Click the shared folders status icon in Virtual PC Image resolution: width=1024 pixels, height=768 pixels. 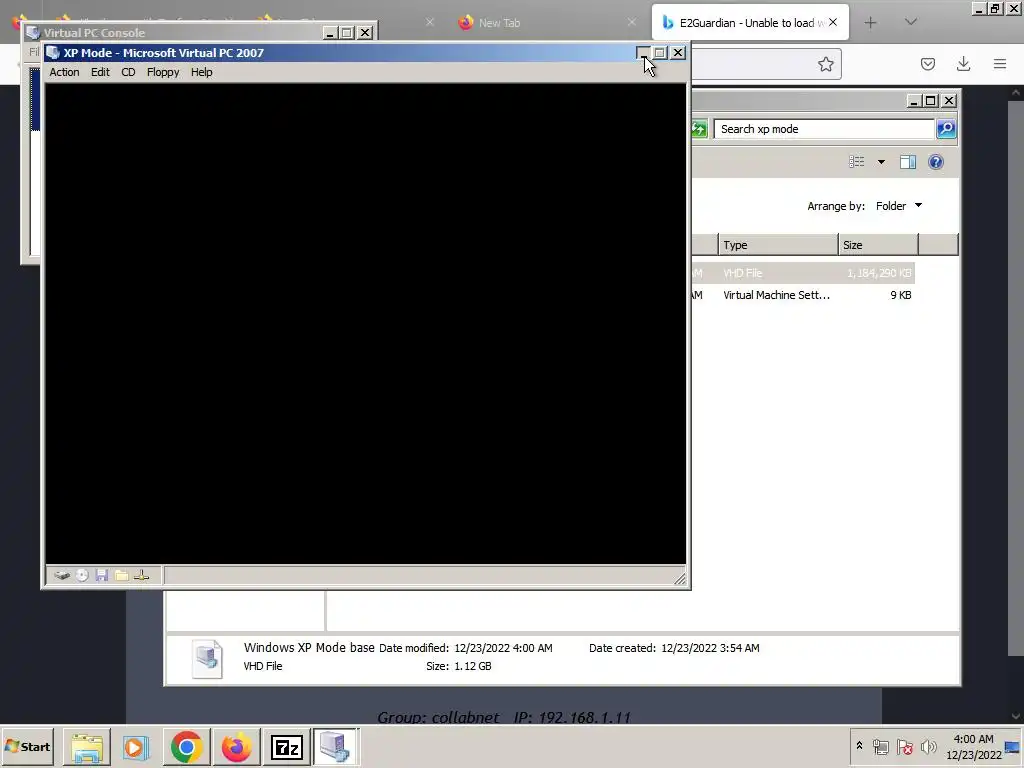(x=121, y=575)
